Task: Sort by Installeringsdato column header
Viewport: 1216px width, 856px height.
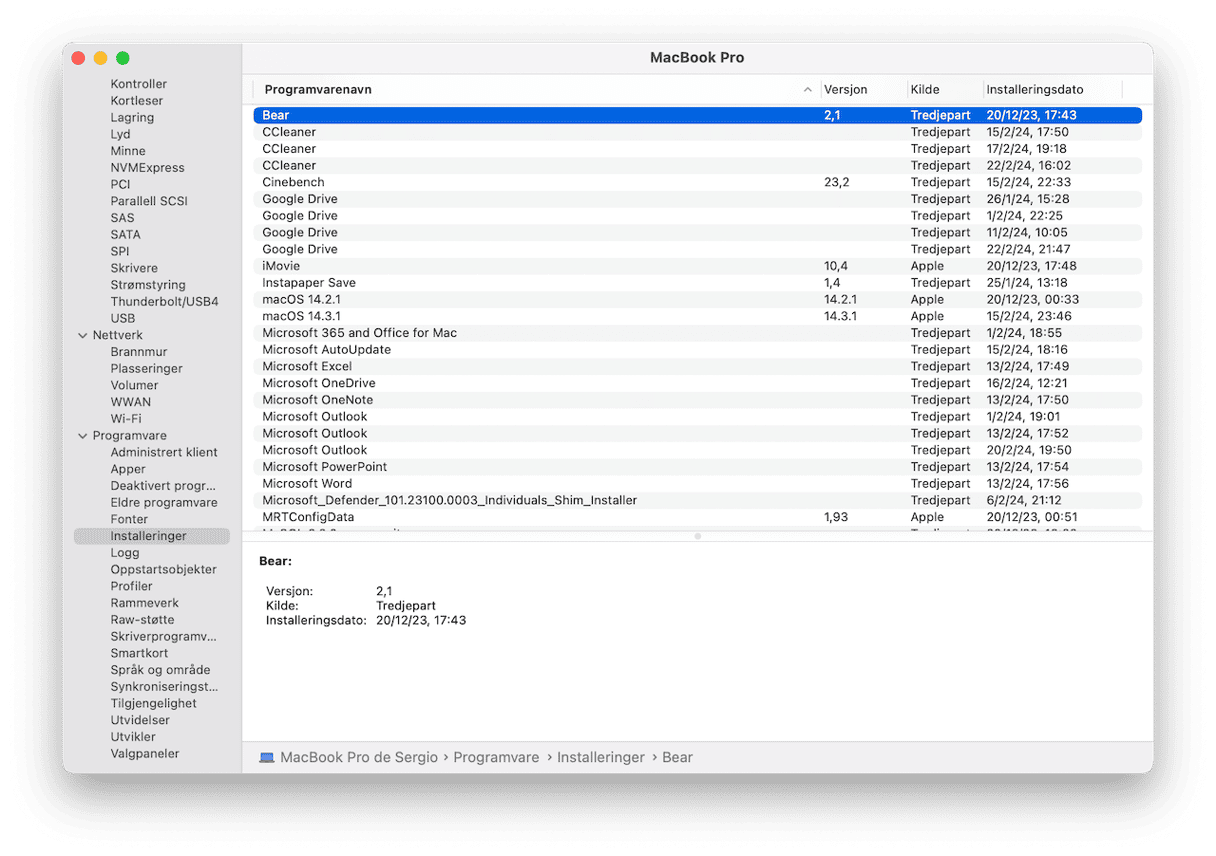Action: coord(1035,90)
